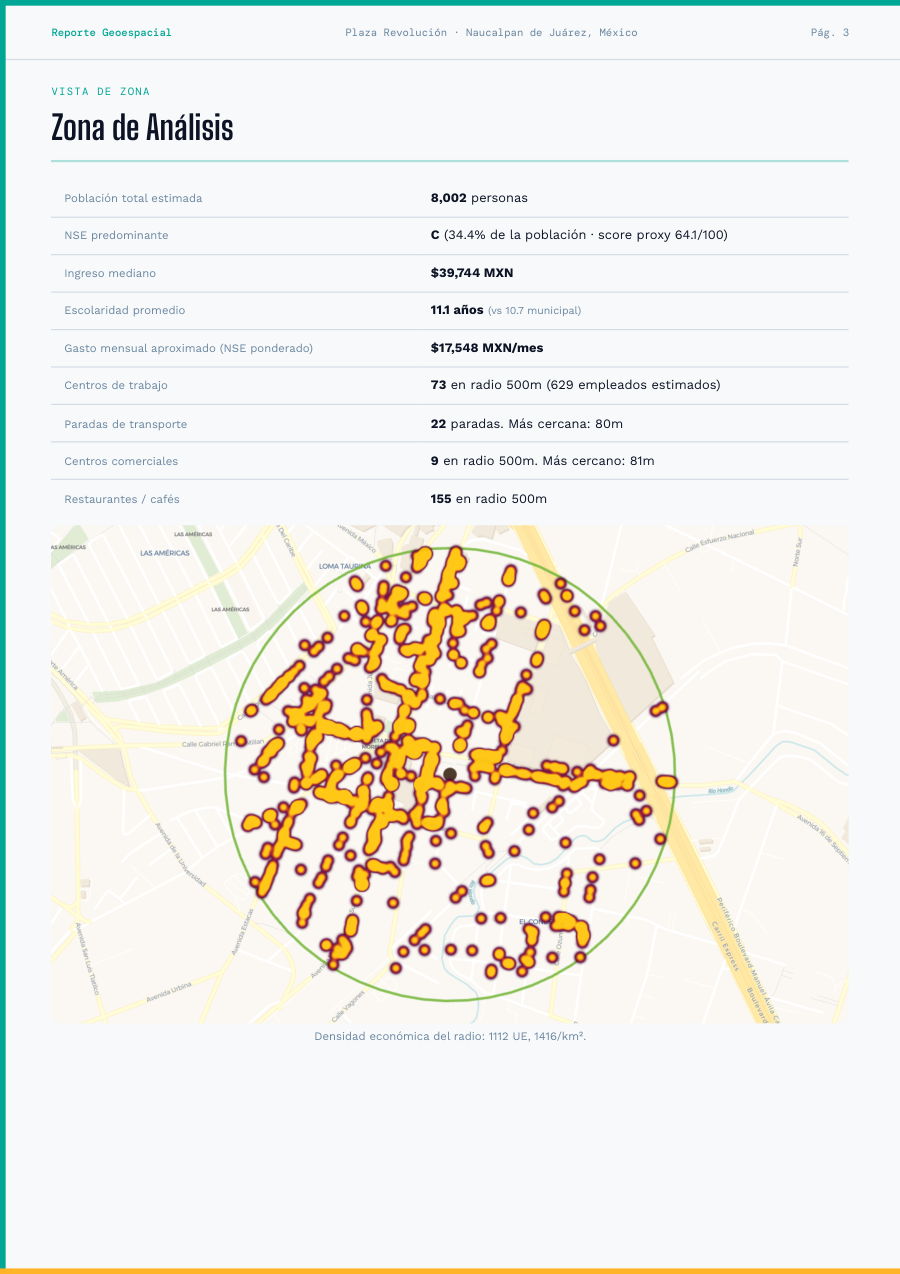Click the 'Población total estimada' row label
This screenshot has width=900, height=1274.
click(x=133, y=198)
